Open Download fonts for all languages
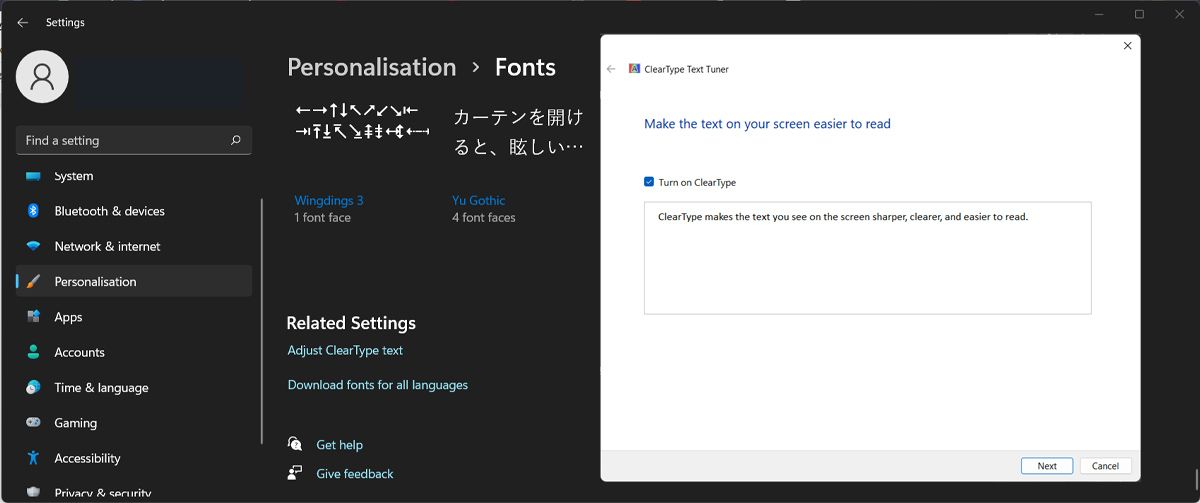The height and width of the screenshot is (503, 1200). point(377,385)
